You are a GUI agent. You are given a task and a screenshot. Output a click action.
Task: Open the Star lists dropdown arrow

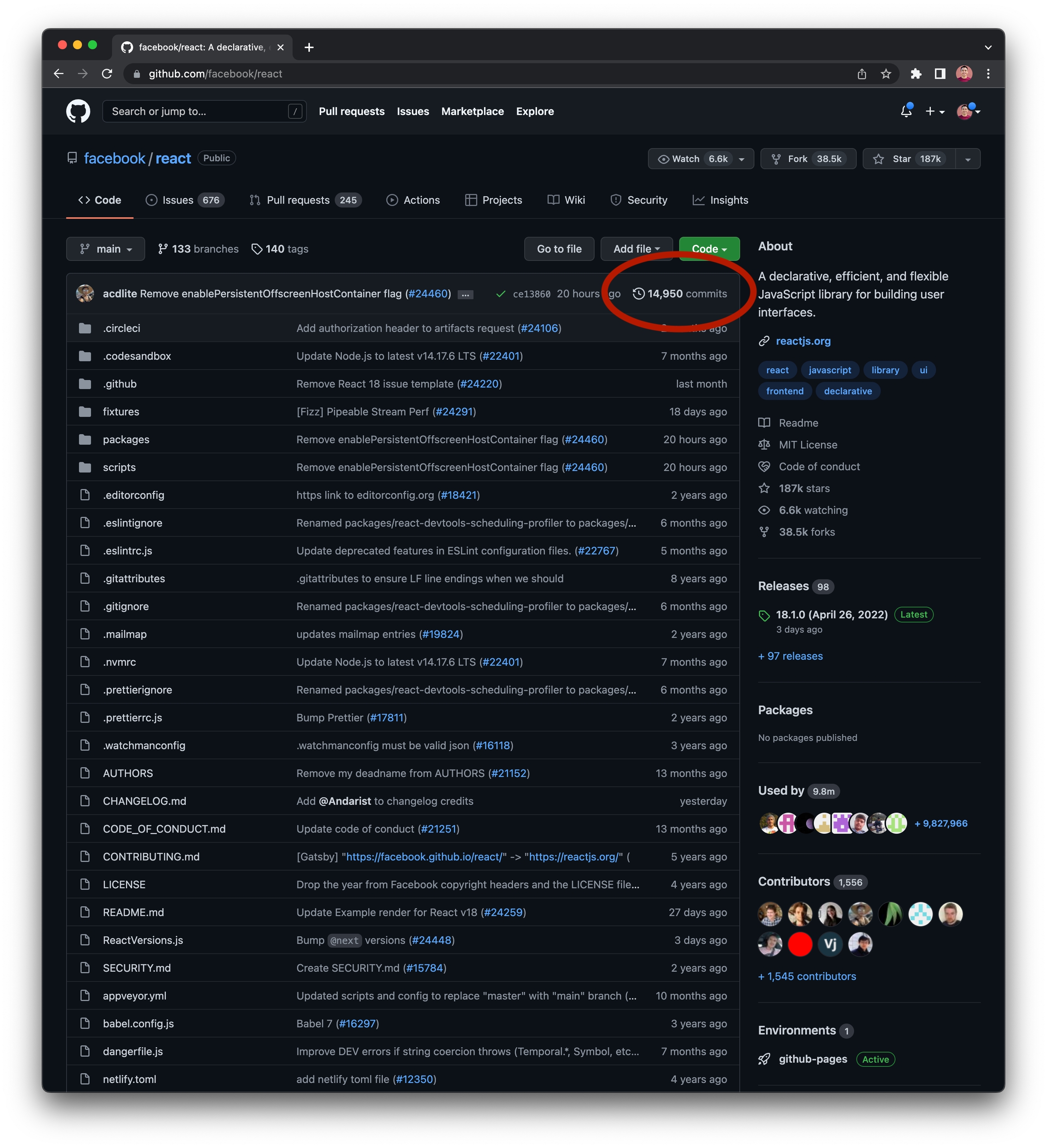click(x=968, y=159)
